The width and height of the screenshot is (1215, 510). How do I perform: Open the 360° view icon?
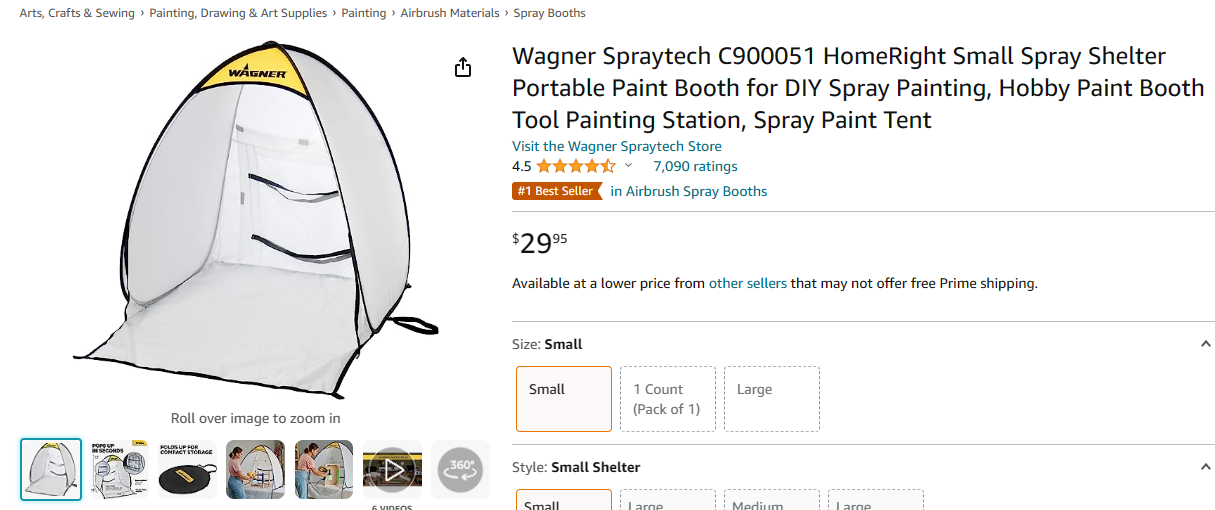[460, 469]
